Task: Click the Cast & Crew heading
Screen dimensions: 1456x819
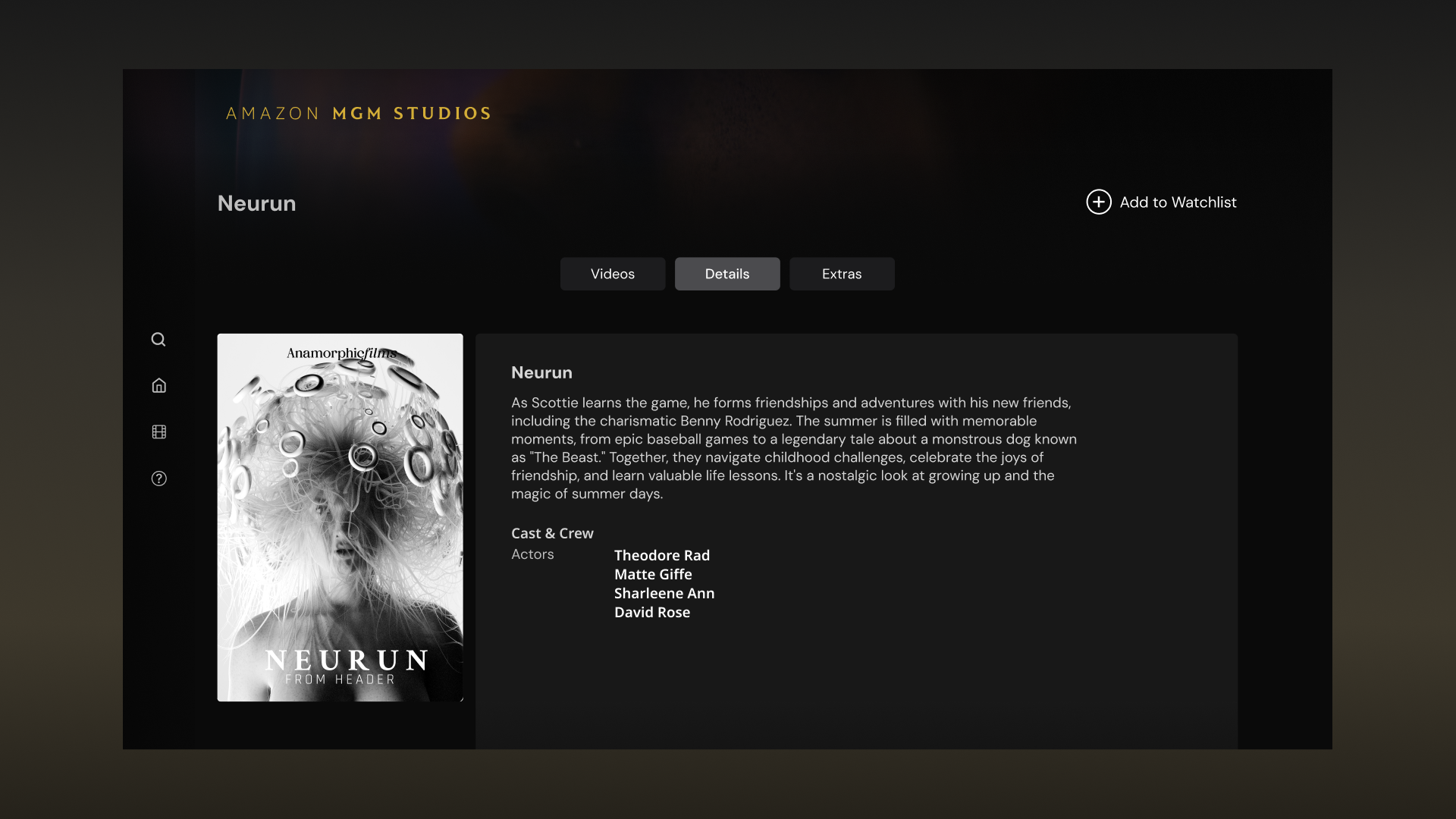Action: coord(552,533)
